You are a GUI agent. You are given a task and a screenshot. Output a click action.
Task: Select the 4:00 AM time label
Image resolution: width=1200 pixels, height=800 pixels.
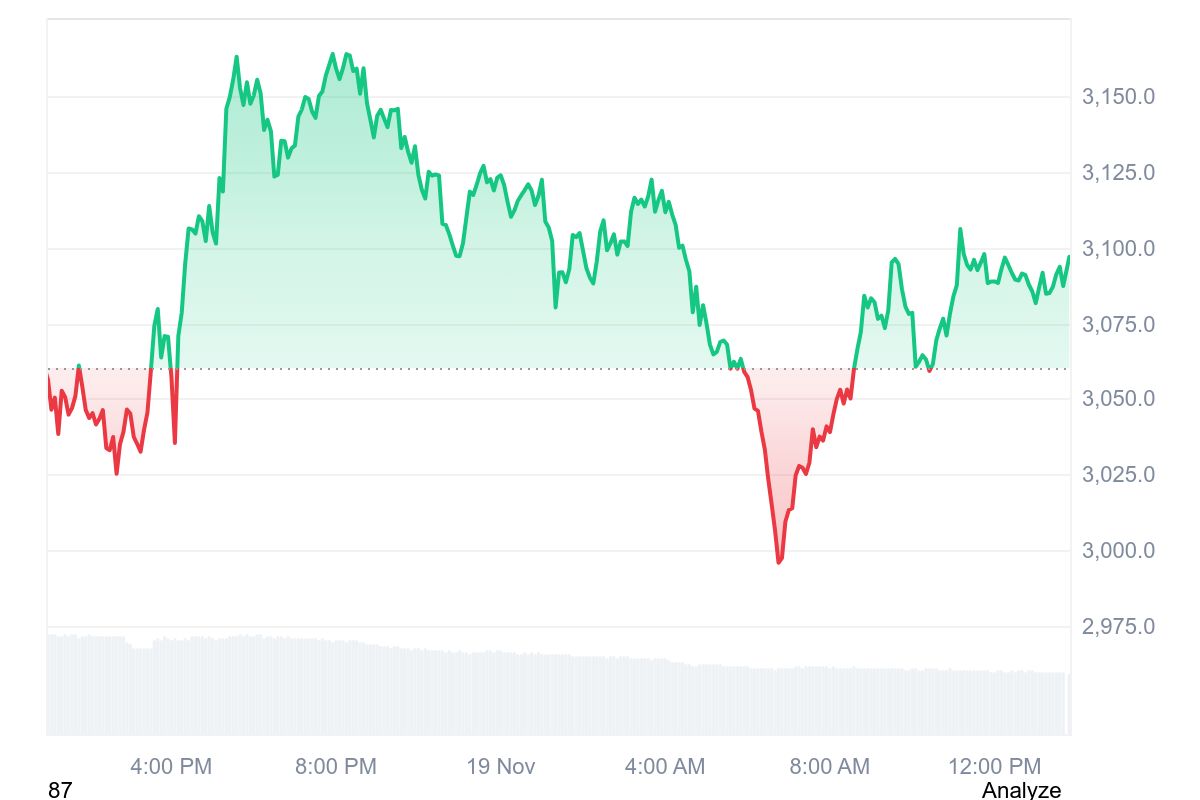click(x=665, y=767)
